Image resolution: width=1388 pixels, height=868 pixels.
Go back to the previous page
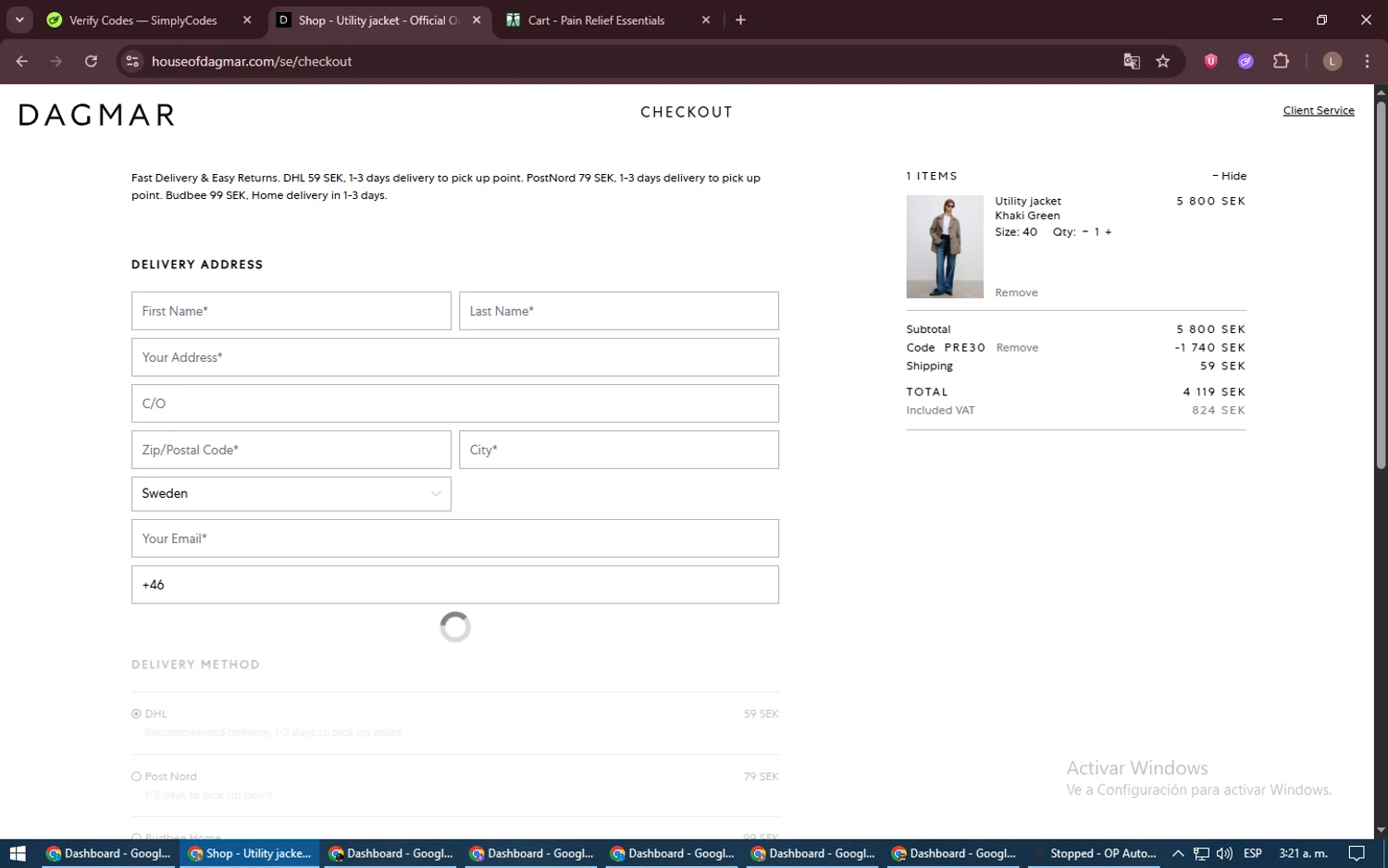click(22, 61)
